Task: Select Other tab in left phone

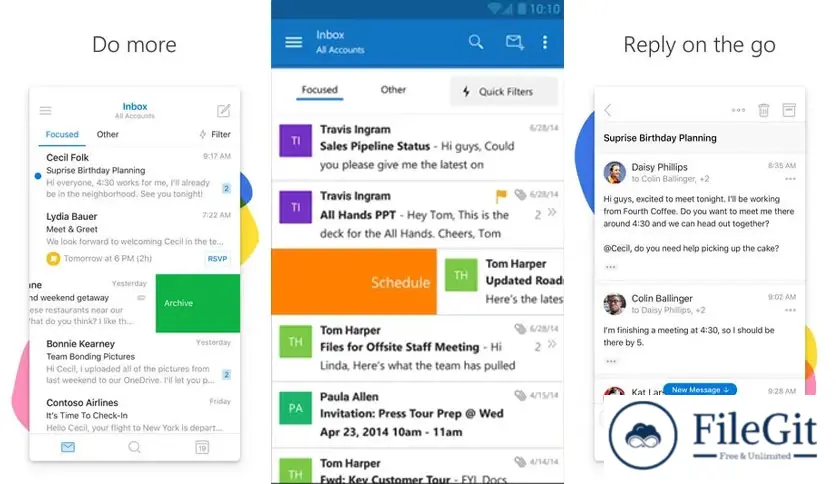Action: tap(107, 134)
